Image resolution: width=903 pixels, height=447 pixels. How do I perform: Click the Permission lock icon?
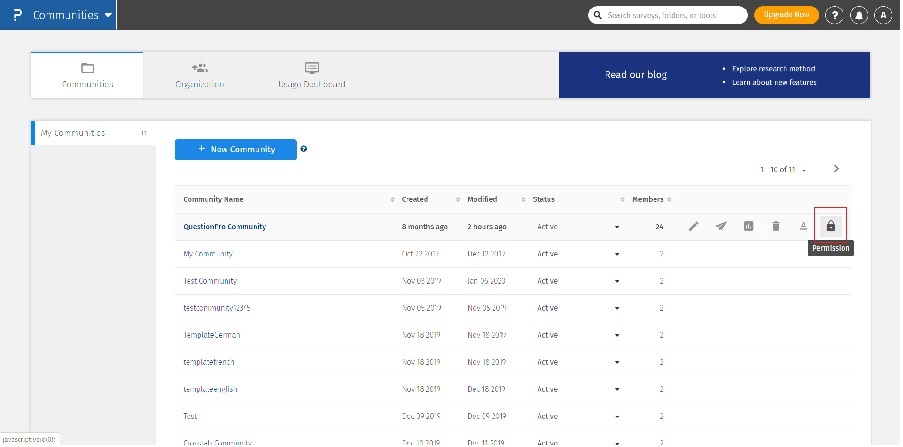pyautogui.click(x=830, y=226)
